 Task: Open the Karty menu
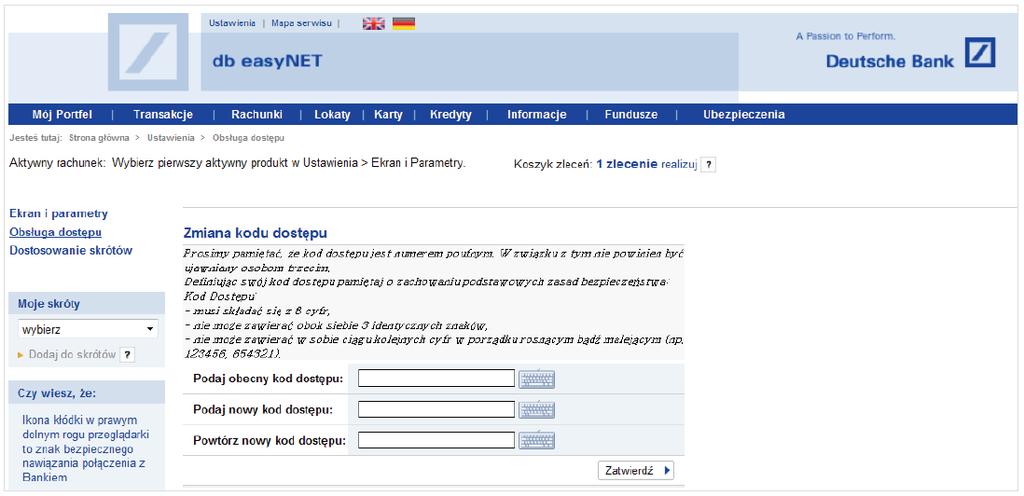pos(388,115)
